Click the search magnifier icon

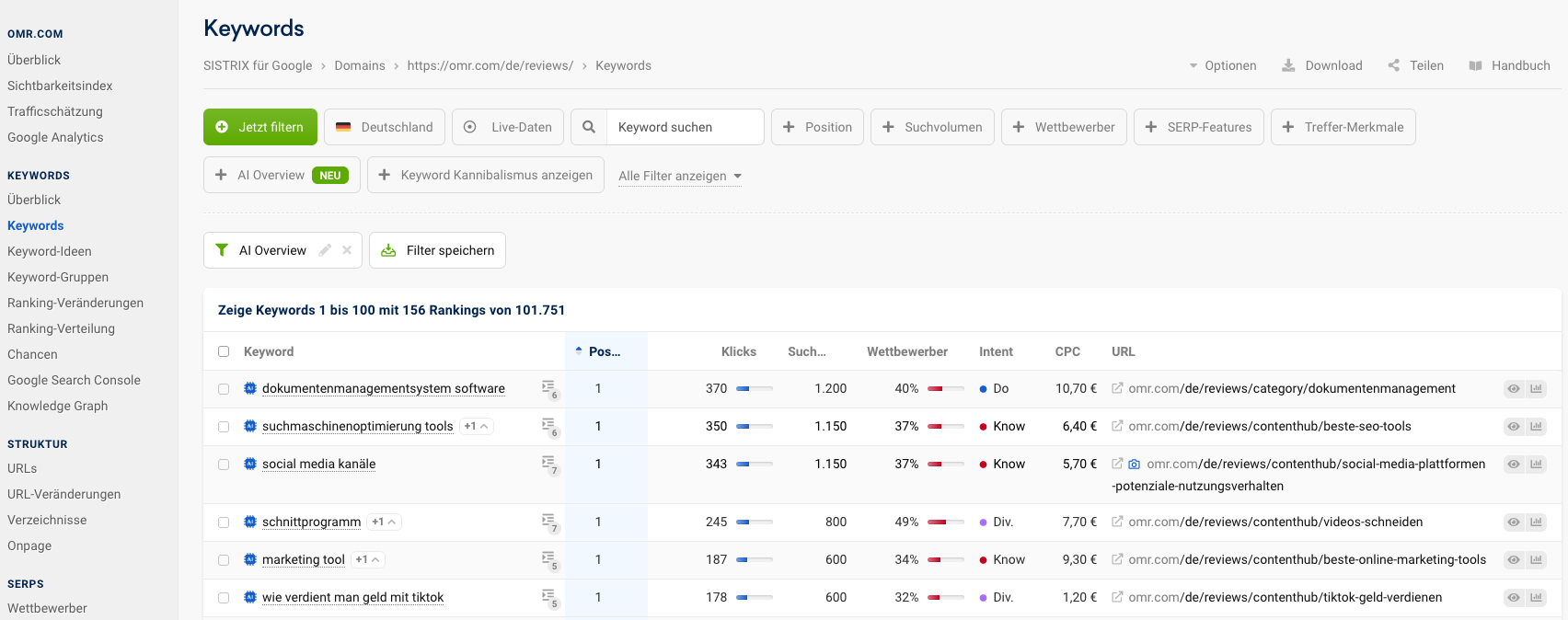click(589, 127)
